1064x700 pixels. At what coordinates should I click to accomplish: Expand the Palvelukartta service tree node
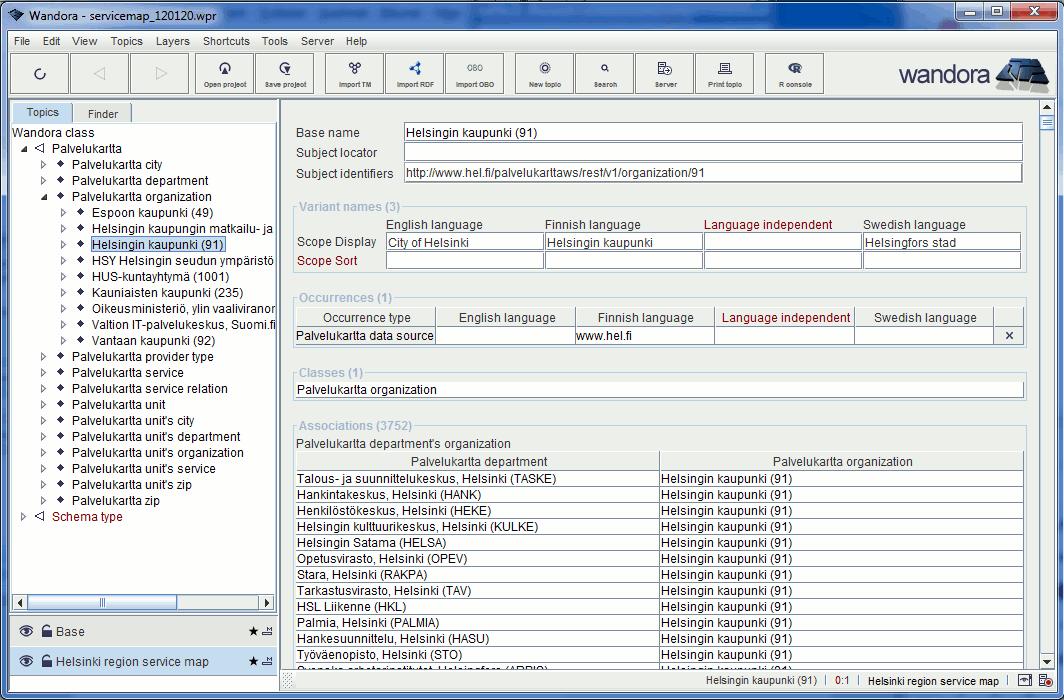pyautogui.click(x=43, y=373)
